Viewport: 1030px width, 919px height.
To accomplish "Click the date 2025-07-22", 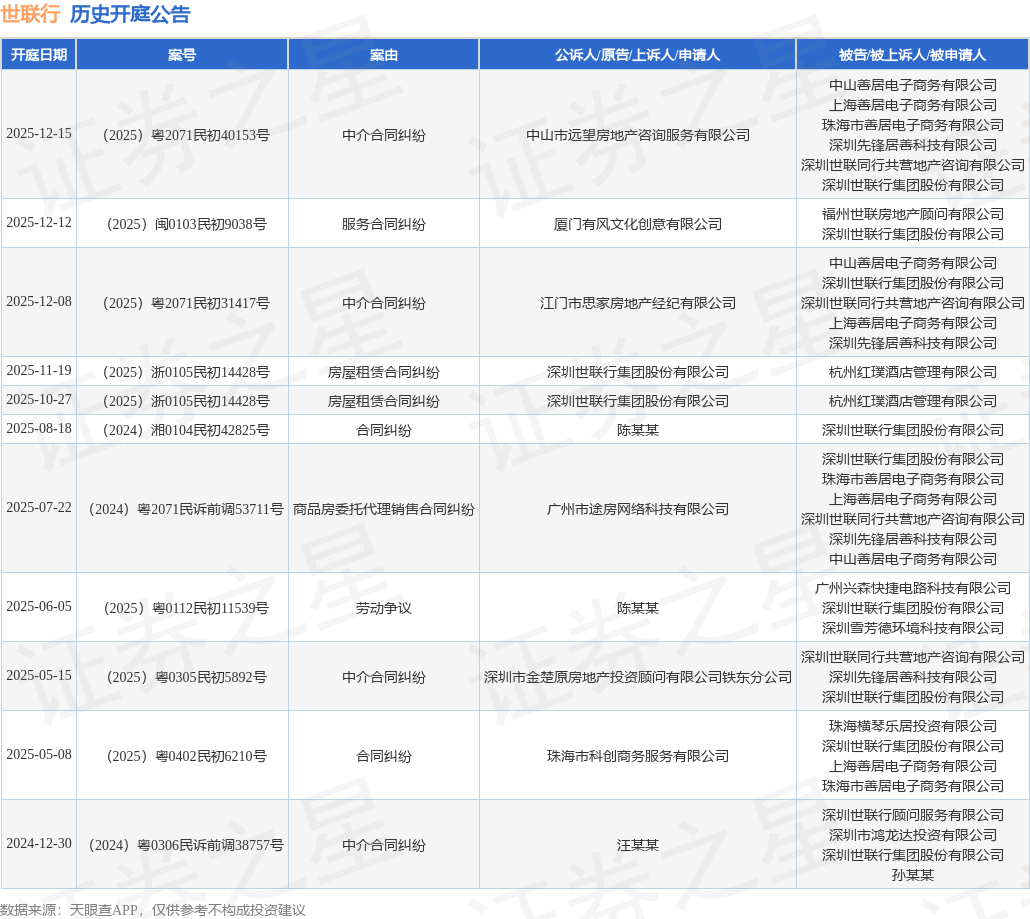I will 39,508.
